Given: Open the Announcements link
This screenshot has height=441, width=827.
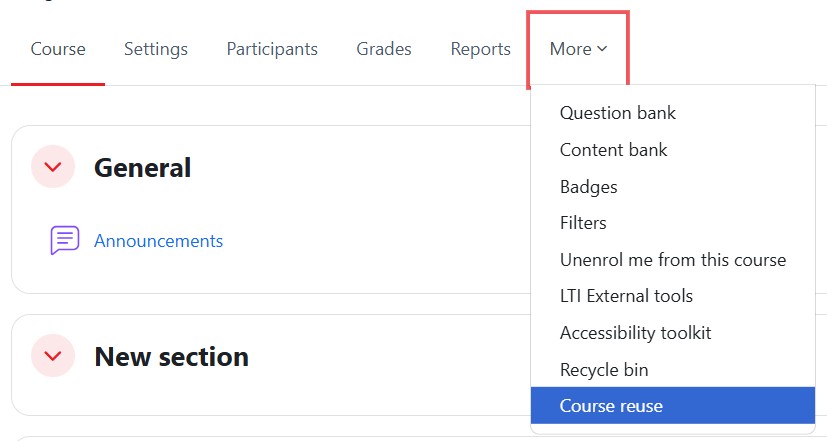Looking at the screenshot, I should click(158, 241).
